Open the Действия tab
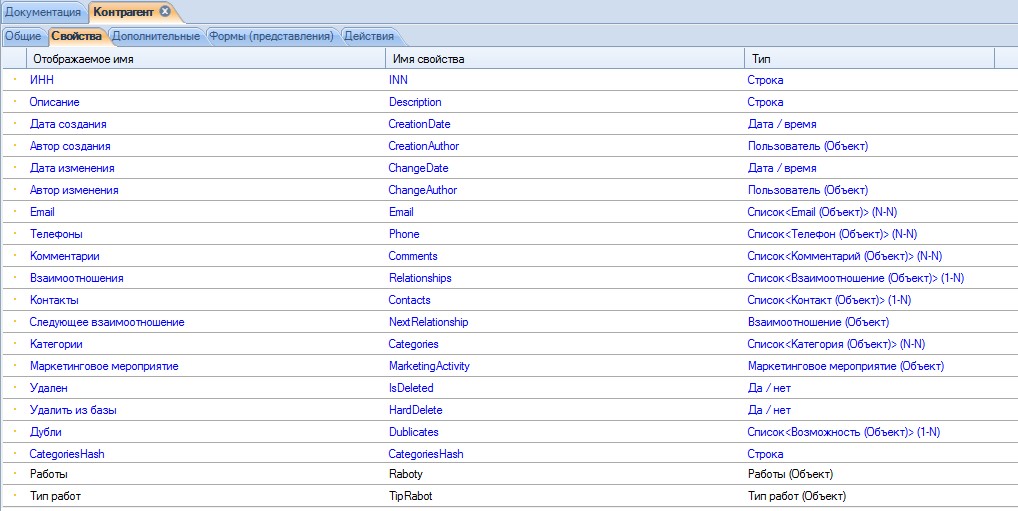 click(368, 36)
